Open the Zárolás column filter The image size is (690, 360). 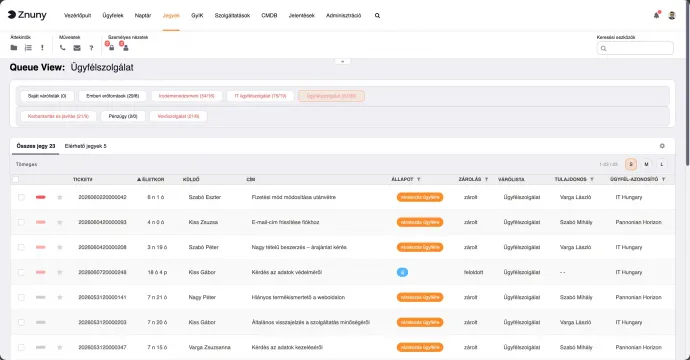click(x=487, y=180)
